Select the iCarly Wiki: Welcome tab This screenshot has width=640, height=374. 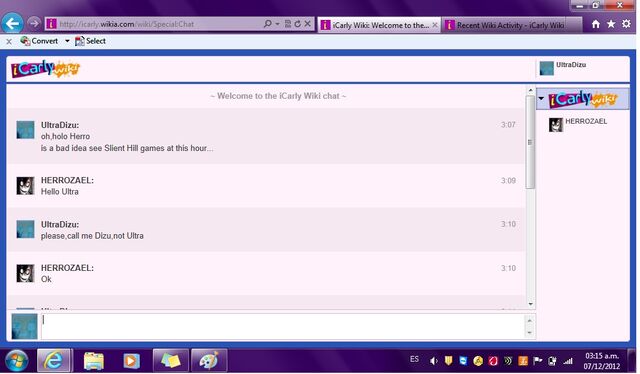(x=379, y=25)
